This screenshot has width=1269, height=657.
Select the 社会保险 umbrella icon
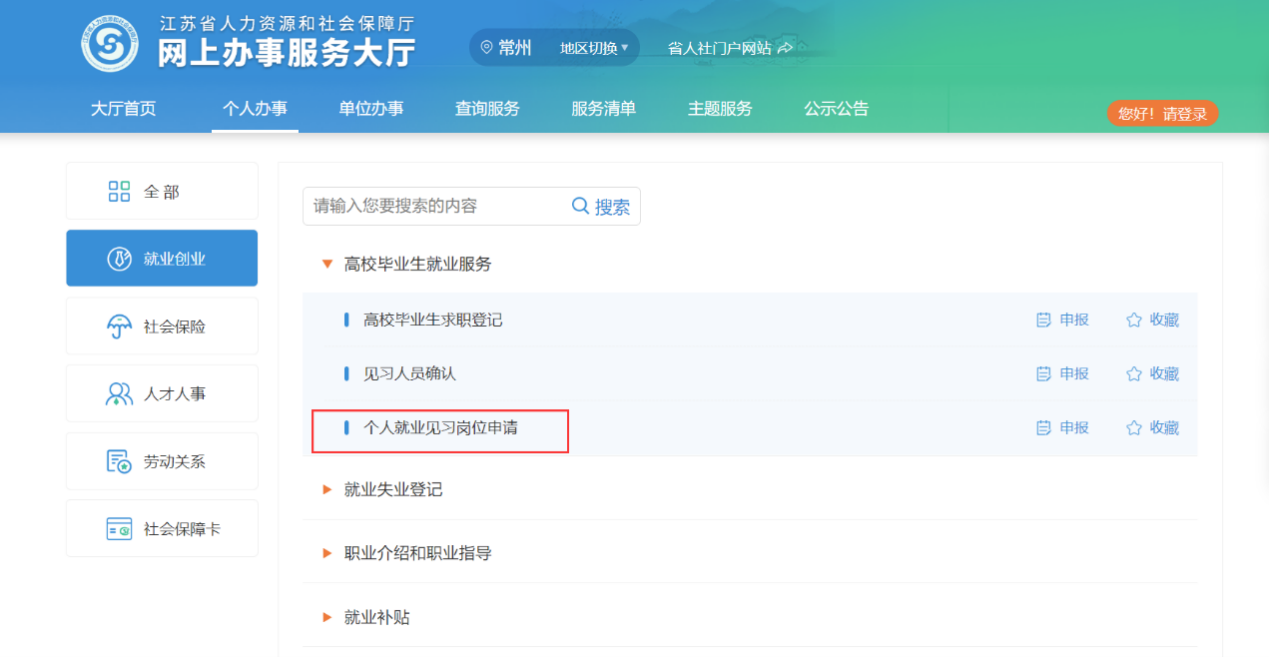(x=119, y=327)
